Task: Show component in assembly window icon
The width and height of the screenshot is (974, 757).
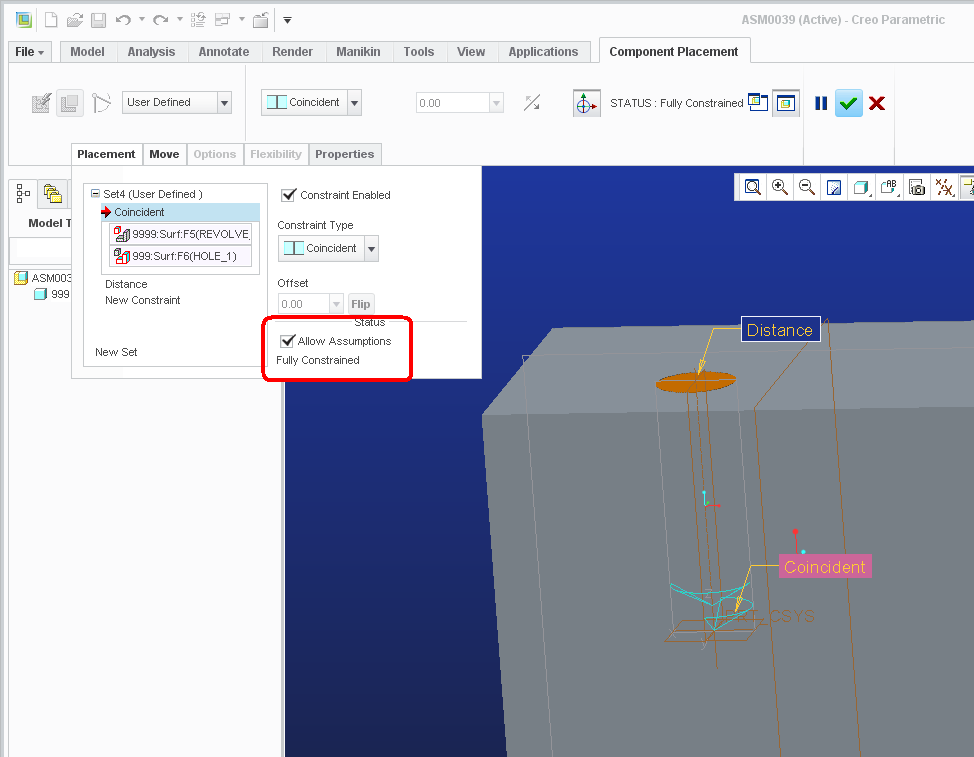Action: [786, 103]
